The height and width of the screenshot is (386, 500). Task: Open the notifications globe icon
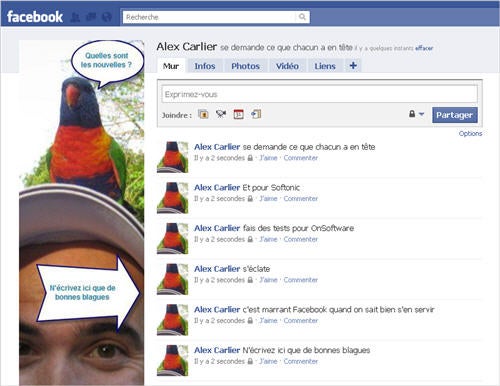coord(106,17)
